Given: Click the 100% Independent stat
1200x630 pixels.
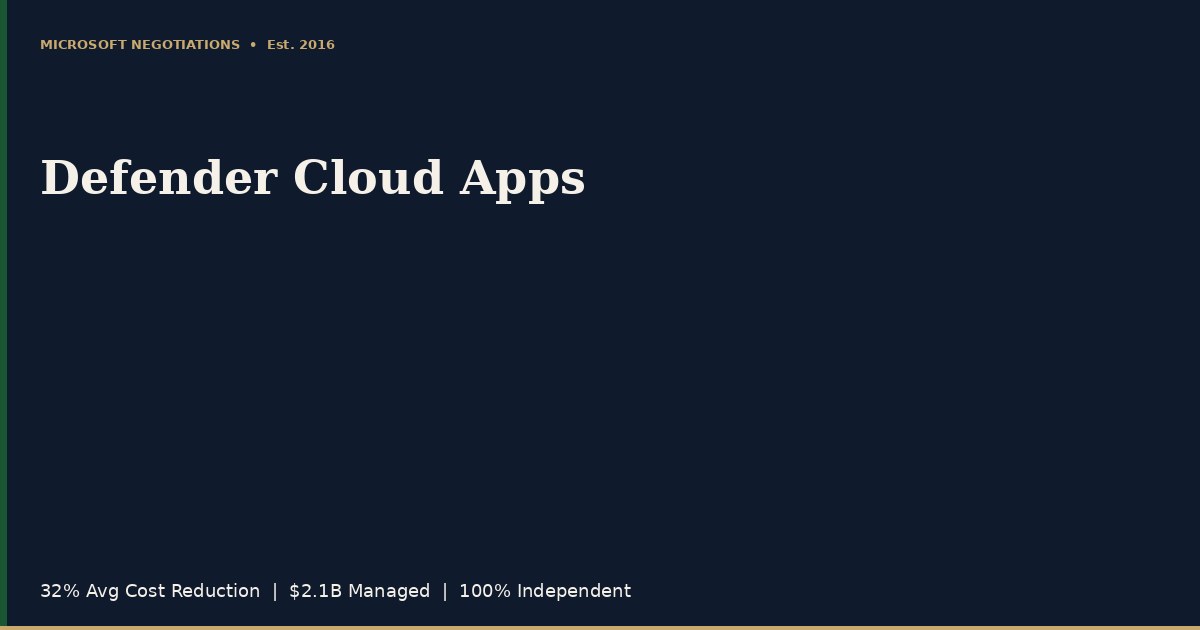Looking at the screenshot, I should [545, 591].
